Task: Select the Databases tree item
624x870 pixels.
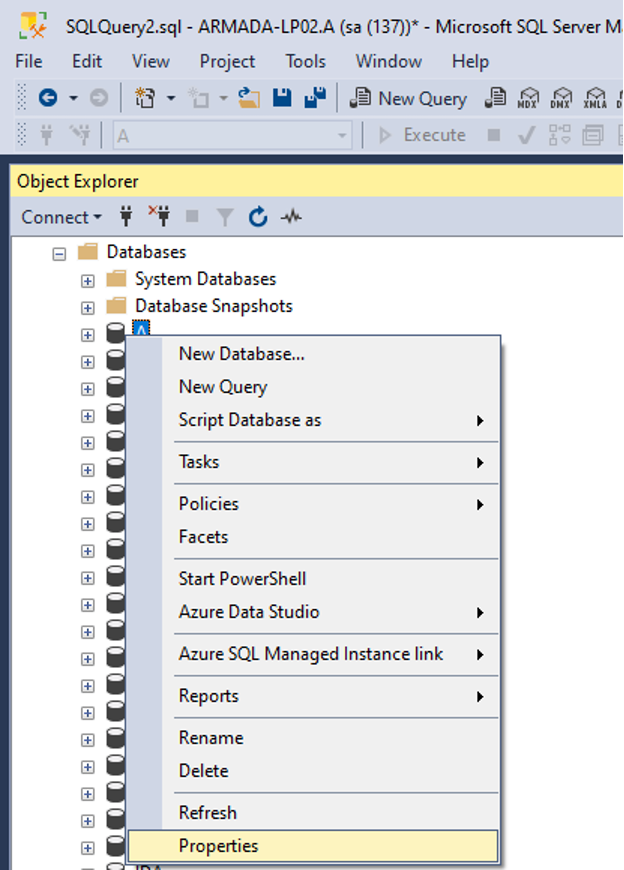Action: (146, 252)
